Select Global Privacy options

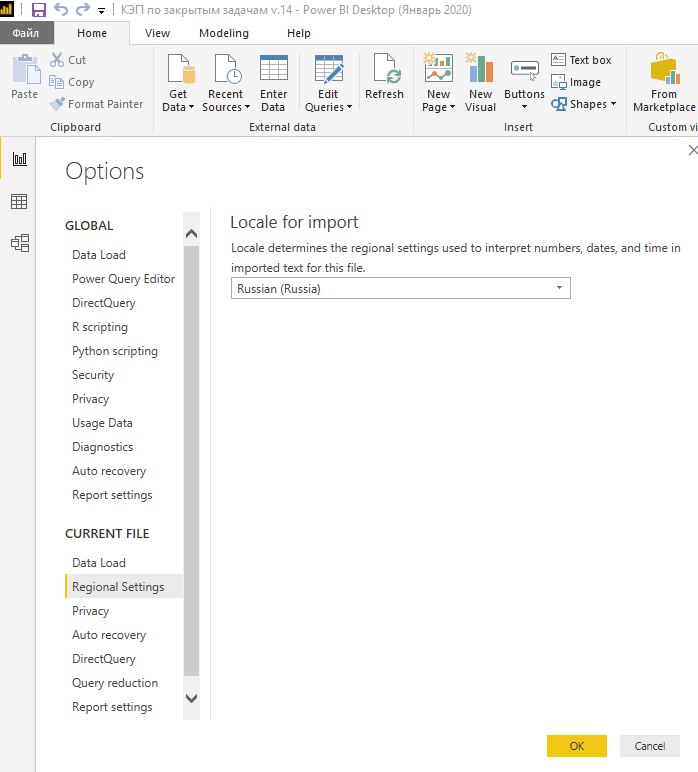pyautogui.click(x=91, y=399)
